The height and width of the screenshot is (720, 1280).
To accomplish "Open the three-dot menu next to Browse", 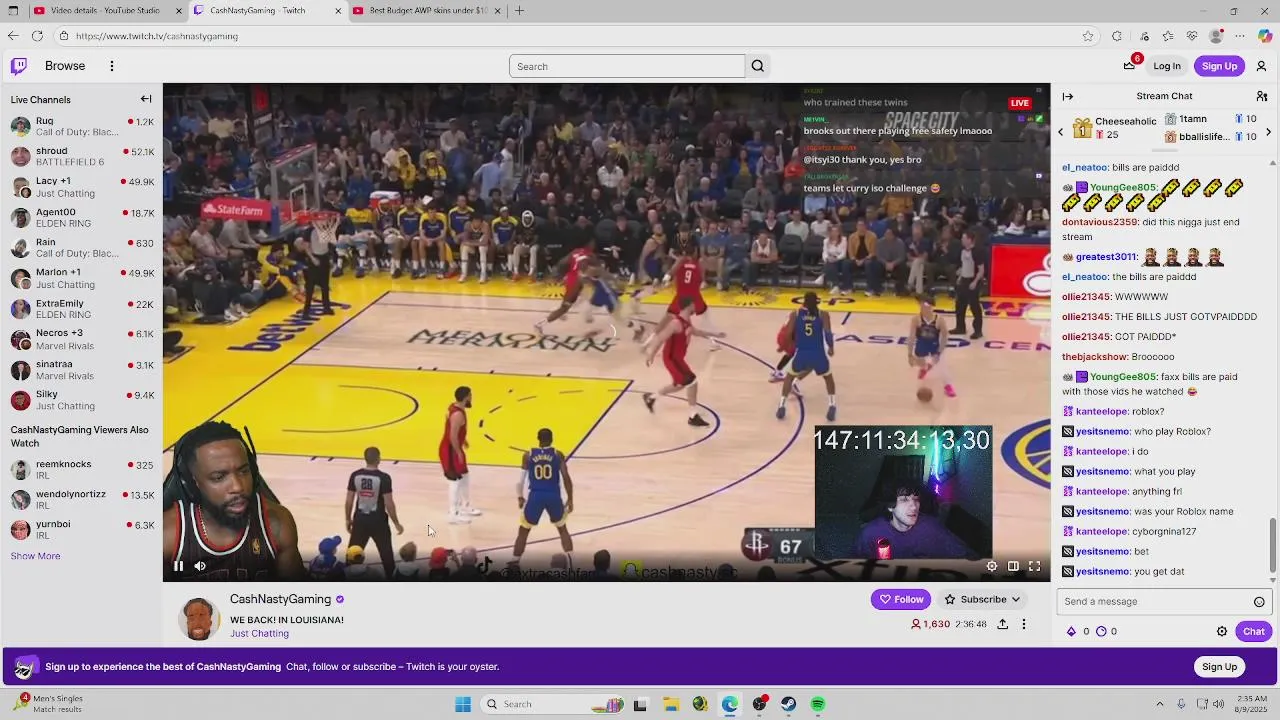I will click(112, 66).
